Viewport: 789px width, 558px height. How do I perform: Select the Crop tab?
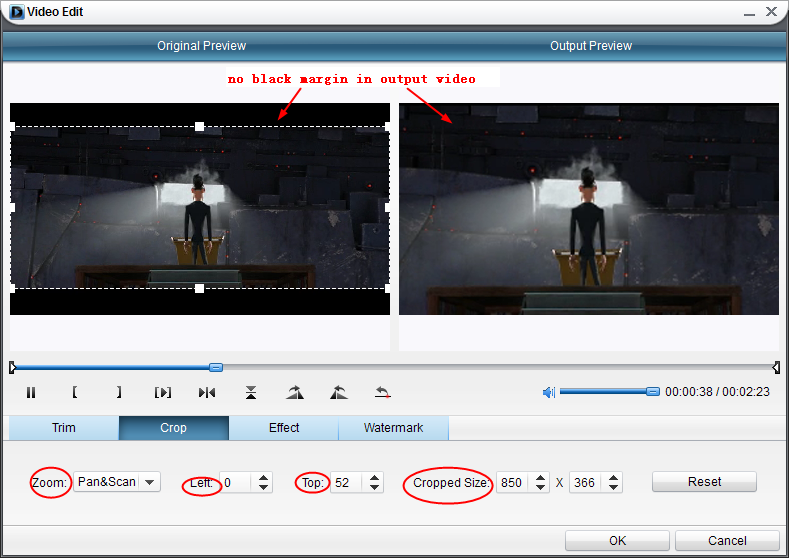174,428
